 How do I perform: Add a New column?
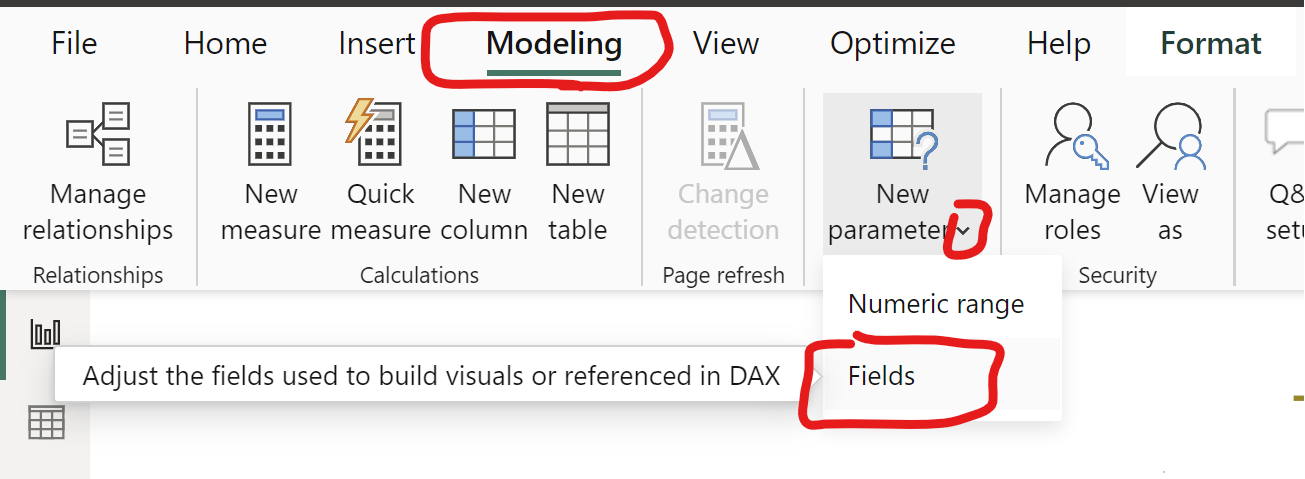(x=484, y=135)
